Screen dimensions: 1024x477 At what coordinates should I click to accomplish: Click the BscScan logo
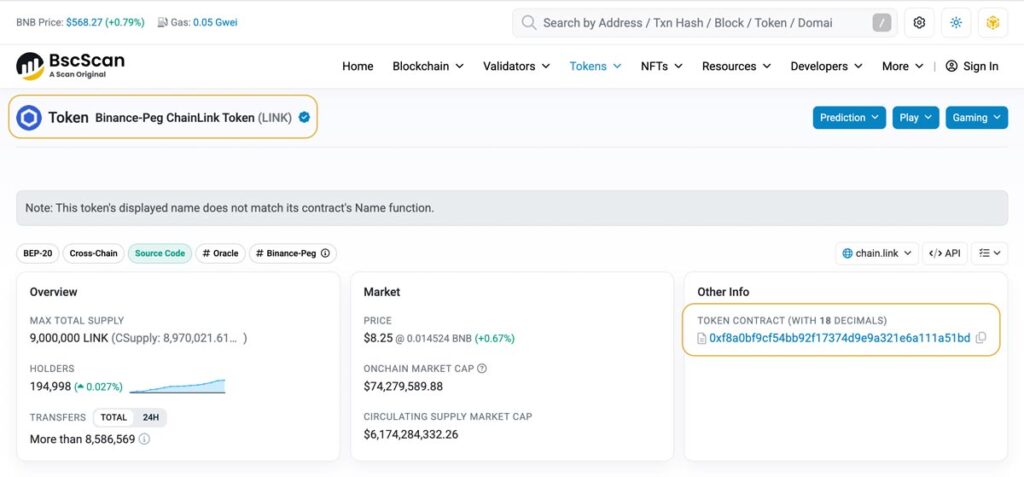(71, 66)
